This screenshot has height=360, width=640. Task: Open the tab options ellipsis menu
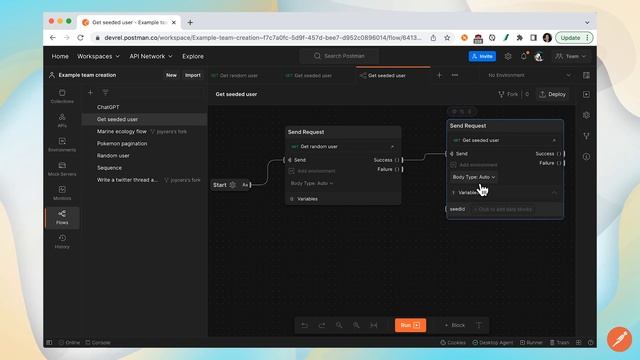(x=455, y=76)
